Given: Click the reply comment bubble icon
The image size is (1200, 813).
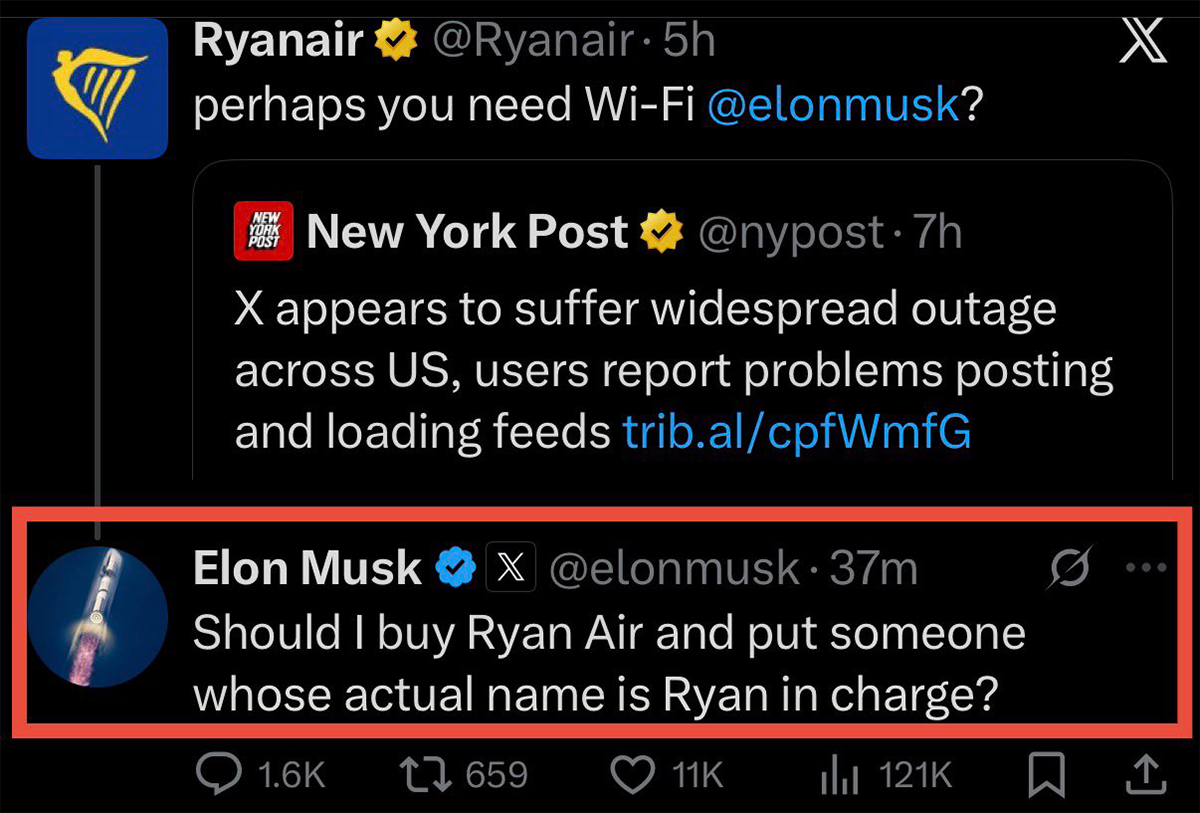Looking at the screenshot, I should tap(213, 774).
